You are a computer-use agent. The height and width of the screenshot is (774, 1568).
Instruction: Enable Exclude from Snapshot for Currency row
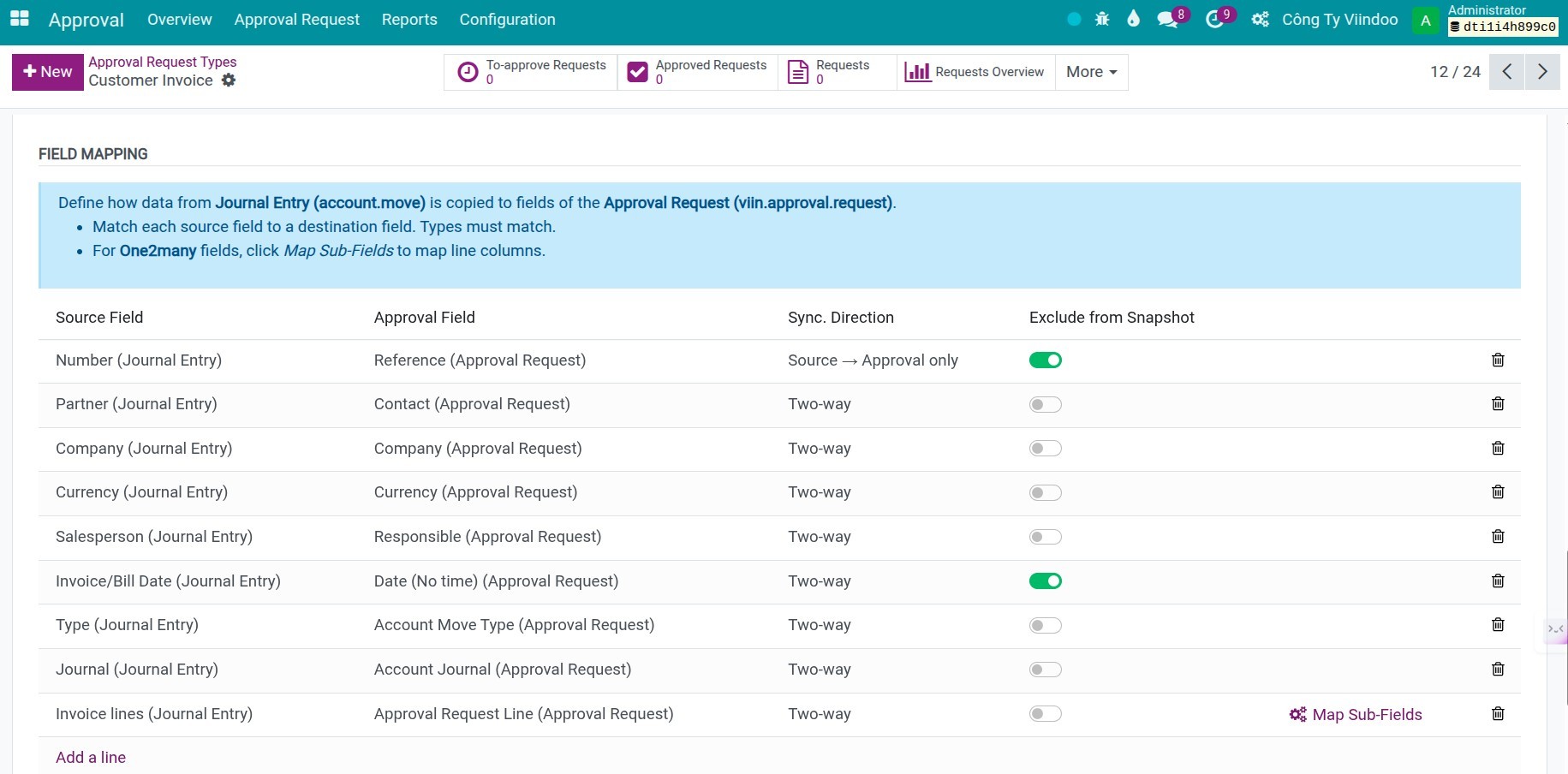coord(1045,493)
